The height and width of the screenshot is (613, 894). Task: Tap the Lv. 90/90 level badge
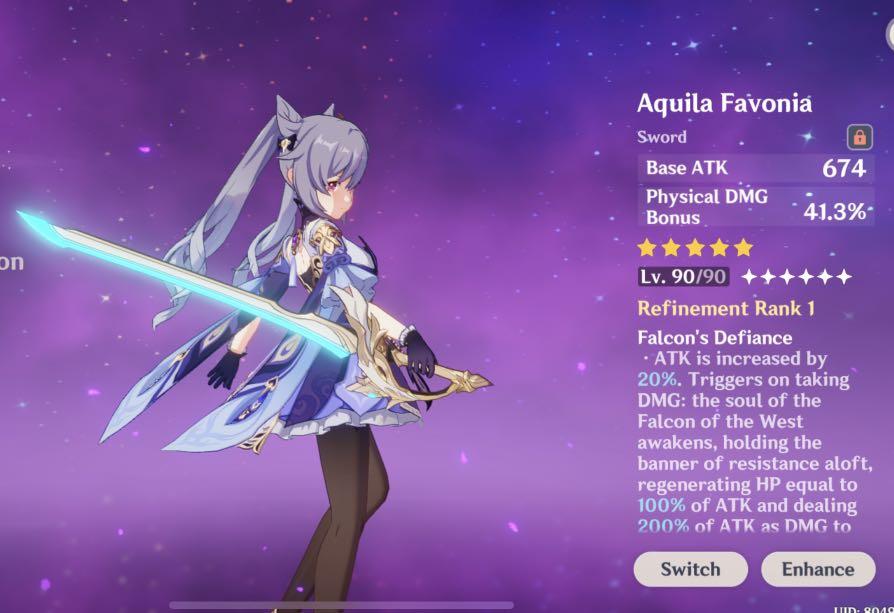[x=683, y=277]
